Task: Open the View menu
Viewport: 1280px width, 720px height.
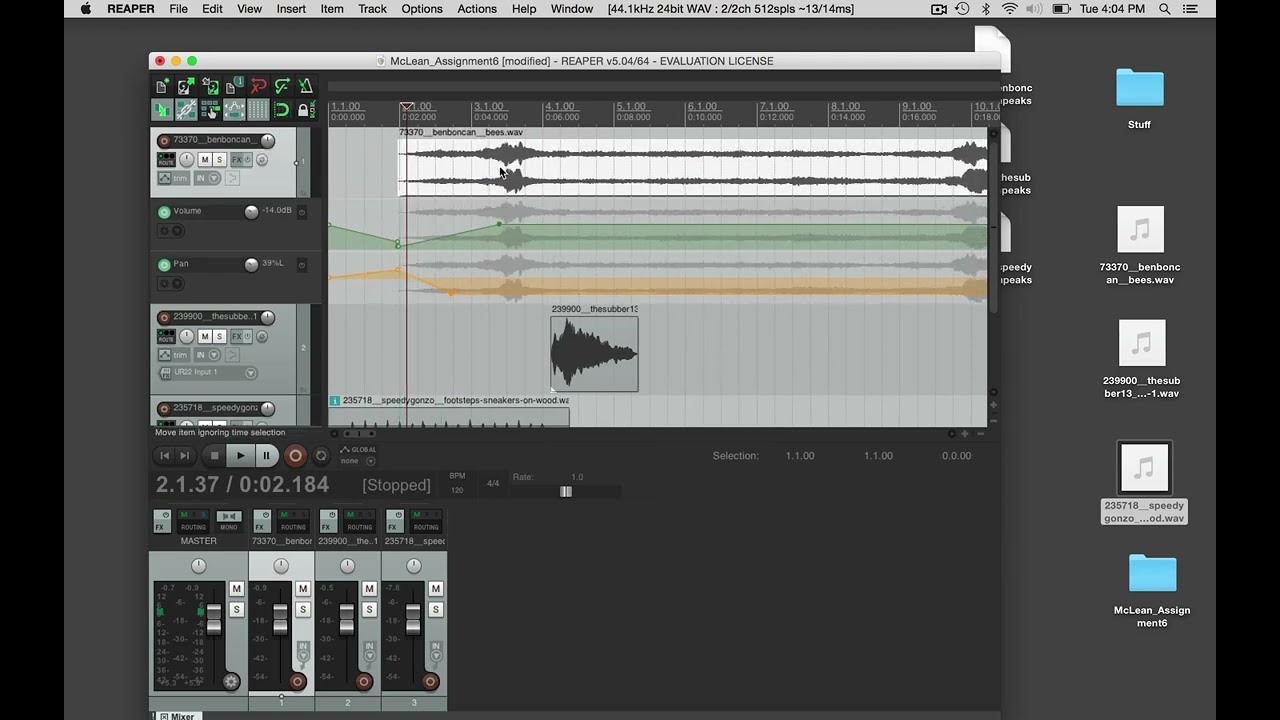Action: [249, 9]
